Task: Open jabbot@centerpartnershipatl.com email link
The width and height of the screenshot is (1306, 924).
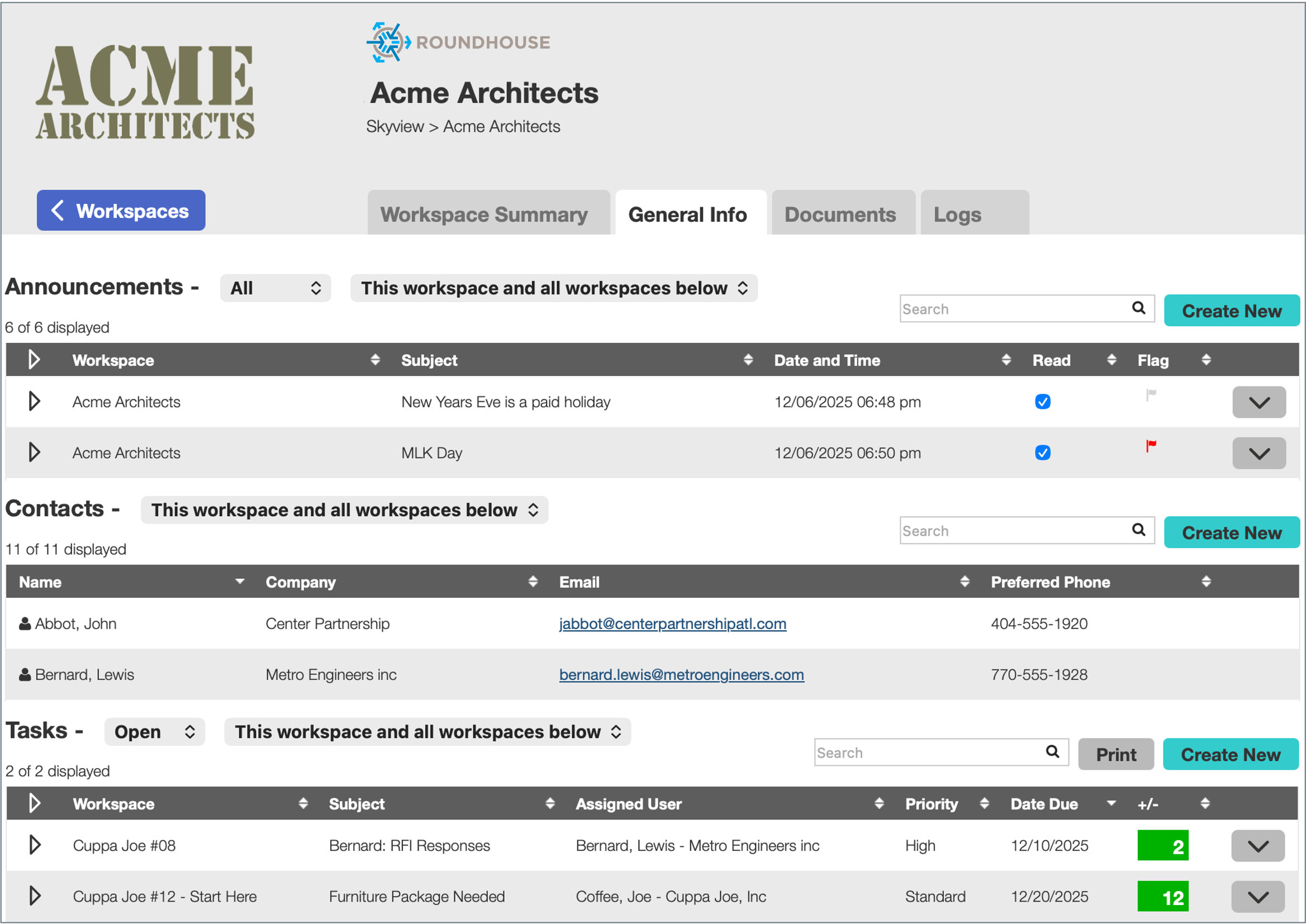Action: 672,623
